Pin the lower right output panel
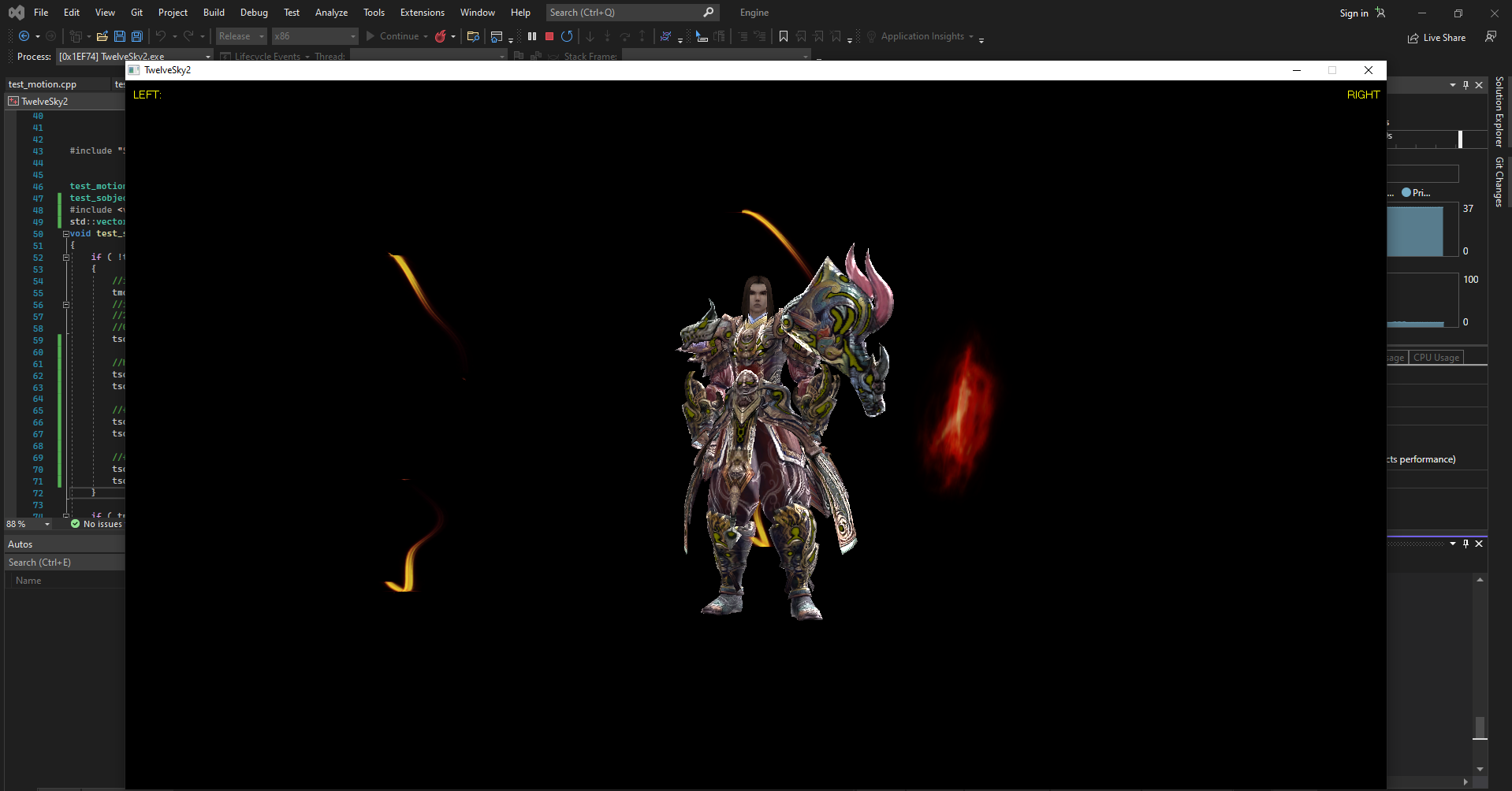 (1466, 544)
